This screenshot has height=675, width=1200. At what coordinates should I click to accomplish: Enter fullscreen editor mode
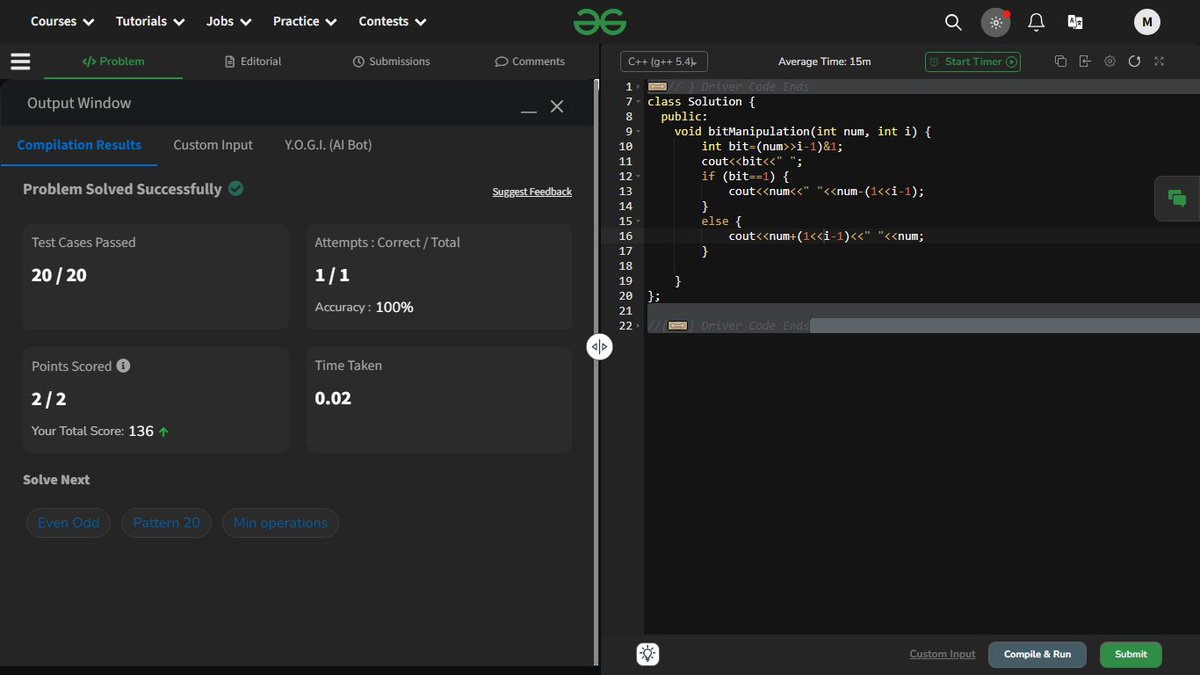(1159, 61)
